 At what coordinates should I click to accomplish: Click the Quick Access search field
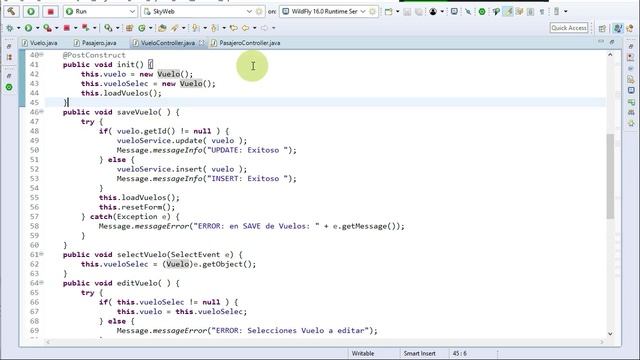pyautogui.click(x=569, y=28)
